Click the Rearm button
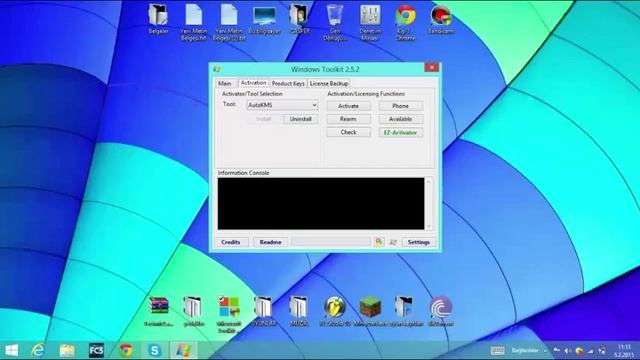Screen dimensions: 640x360 349,119
